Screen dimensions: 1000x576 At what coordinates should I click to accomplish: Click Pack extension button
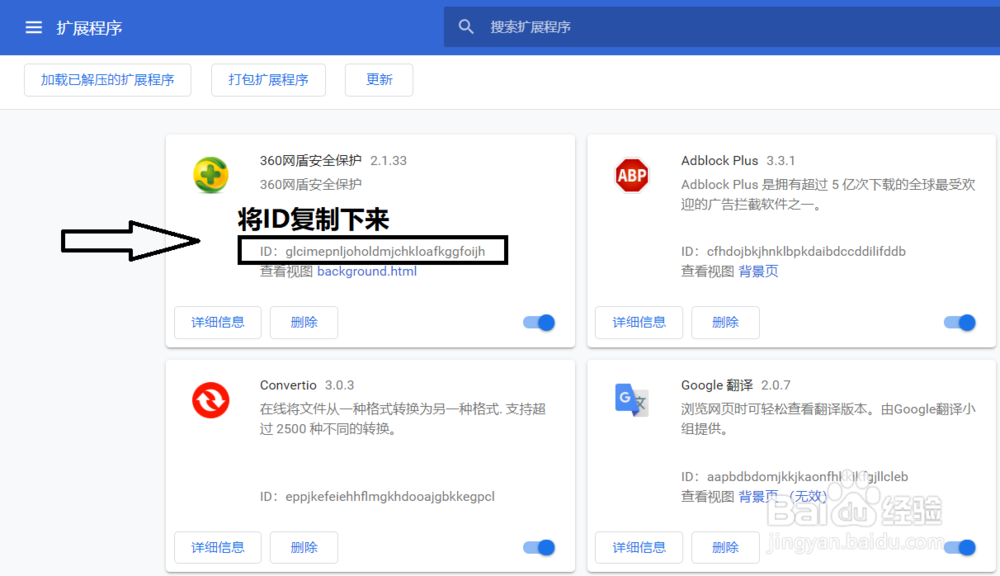(268, 80)
